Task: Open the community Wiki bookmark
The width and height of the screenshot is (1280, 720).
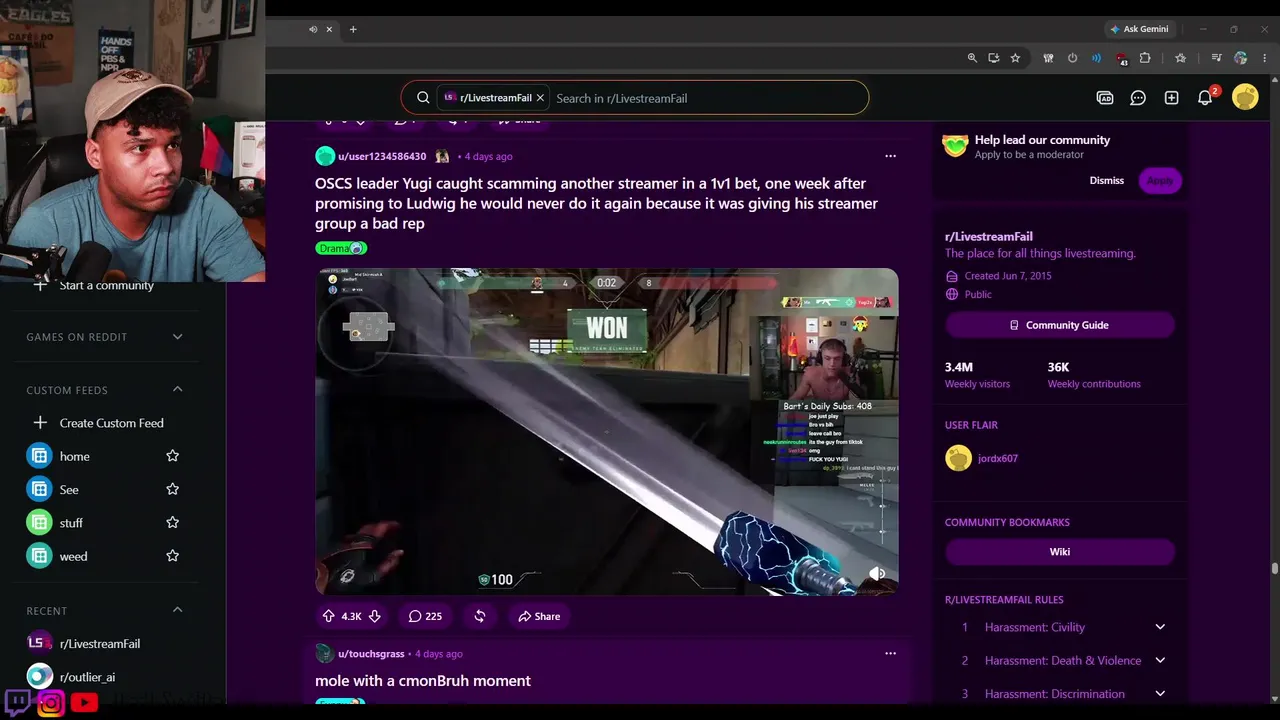Action: (x=1060, y=551)
